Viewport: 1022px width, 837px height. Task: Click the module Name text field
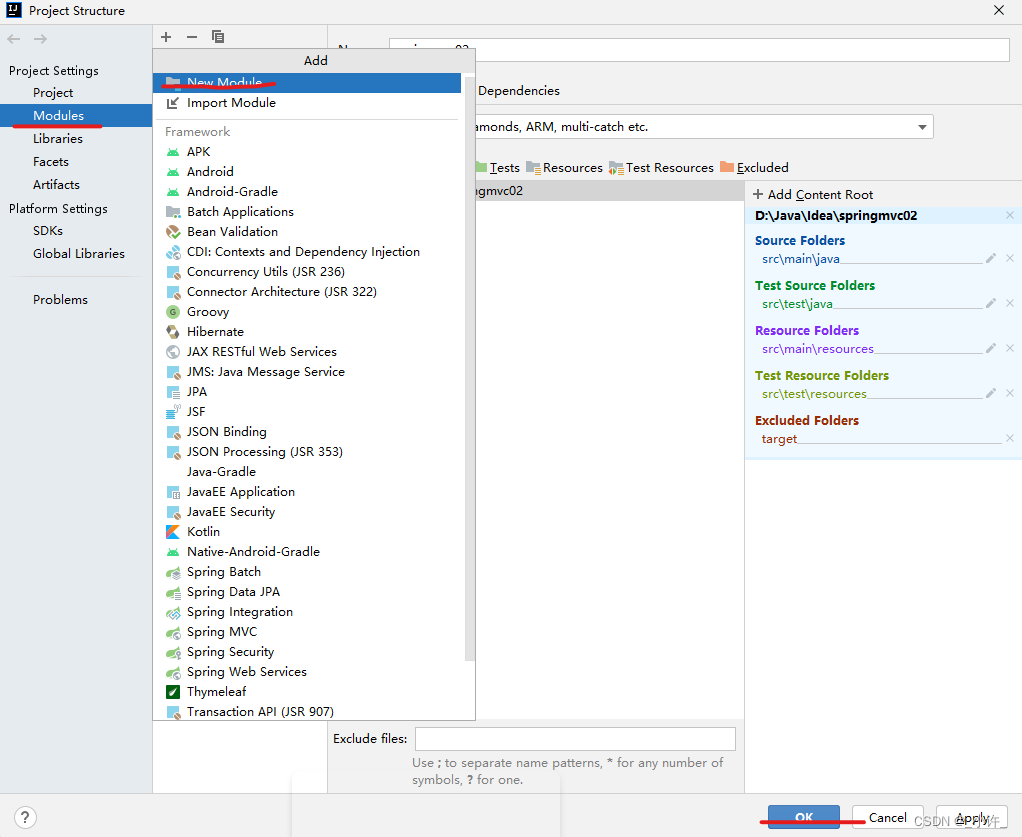[x=699, y=50]
